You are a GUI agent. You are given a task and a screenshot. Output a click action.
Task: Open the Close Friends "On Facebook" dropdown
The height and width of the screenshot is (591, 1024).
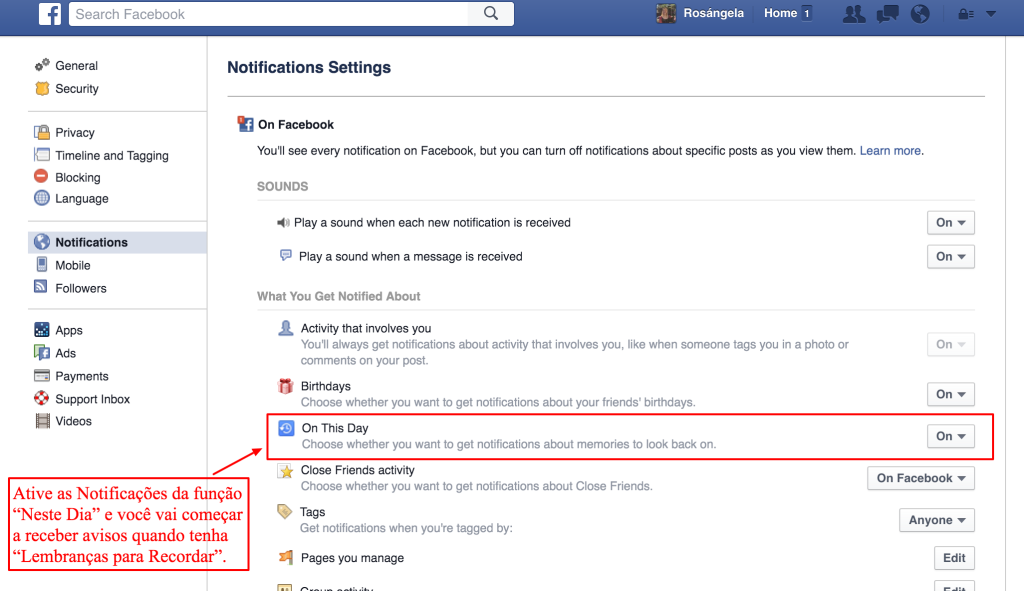(x=919, y=477)
